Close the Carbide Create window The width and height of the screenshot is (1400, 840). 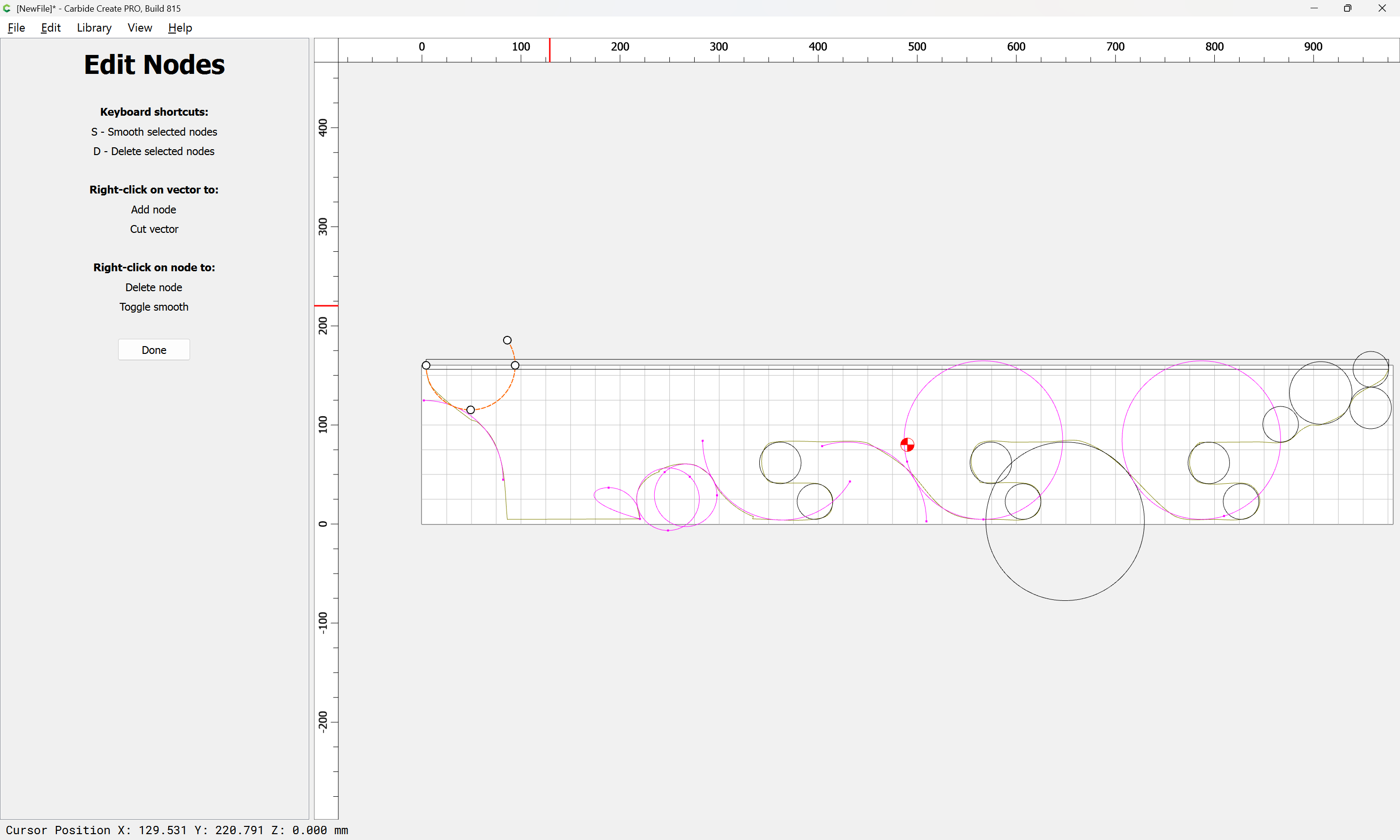(x=1382, y=8)
